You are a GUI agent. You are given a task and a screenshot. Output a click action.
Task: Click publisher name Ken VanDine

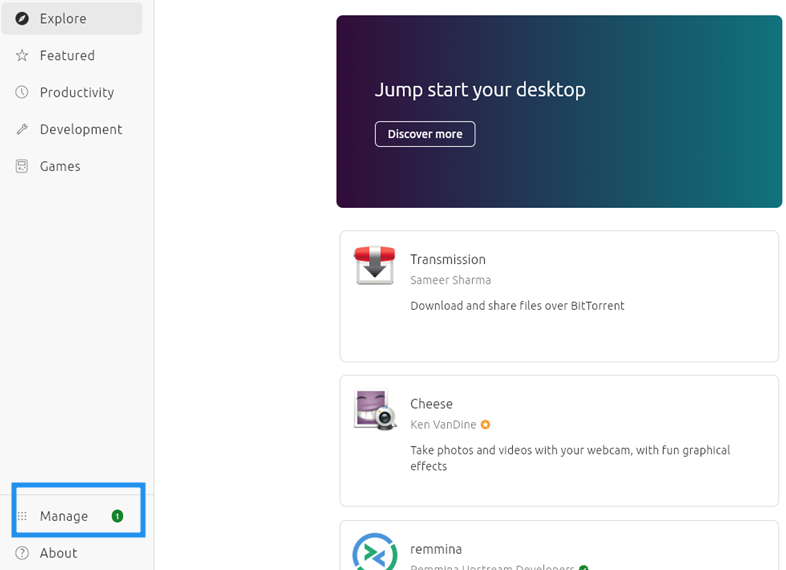click(x=443, y=425)
